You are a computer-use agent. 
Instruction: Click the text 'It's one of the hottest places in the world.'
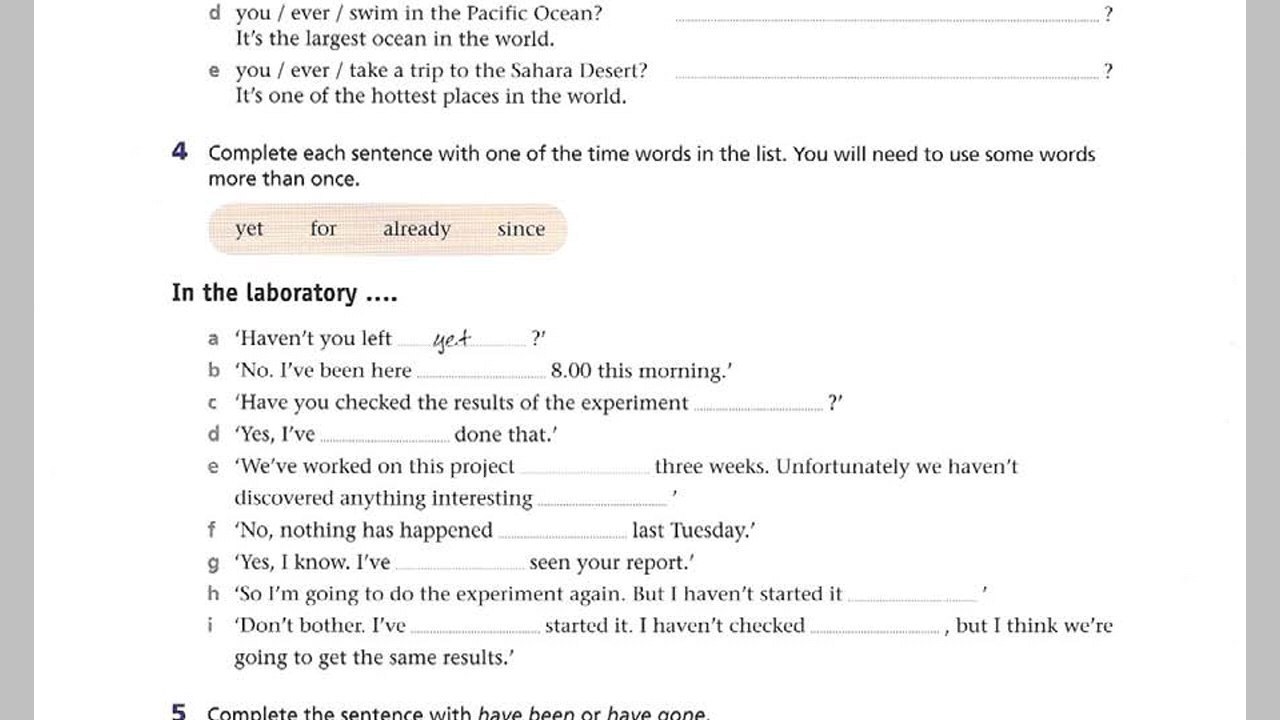(x=431, y=97)
